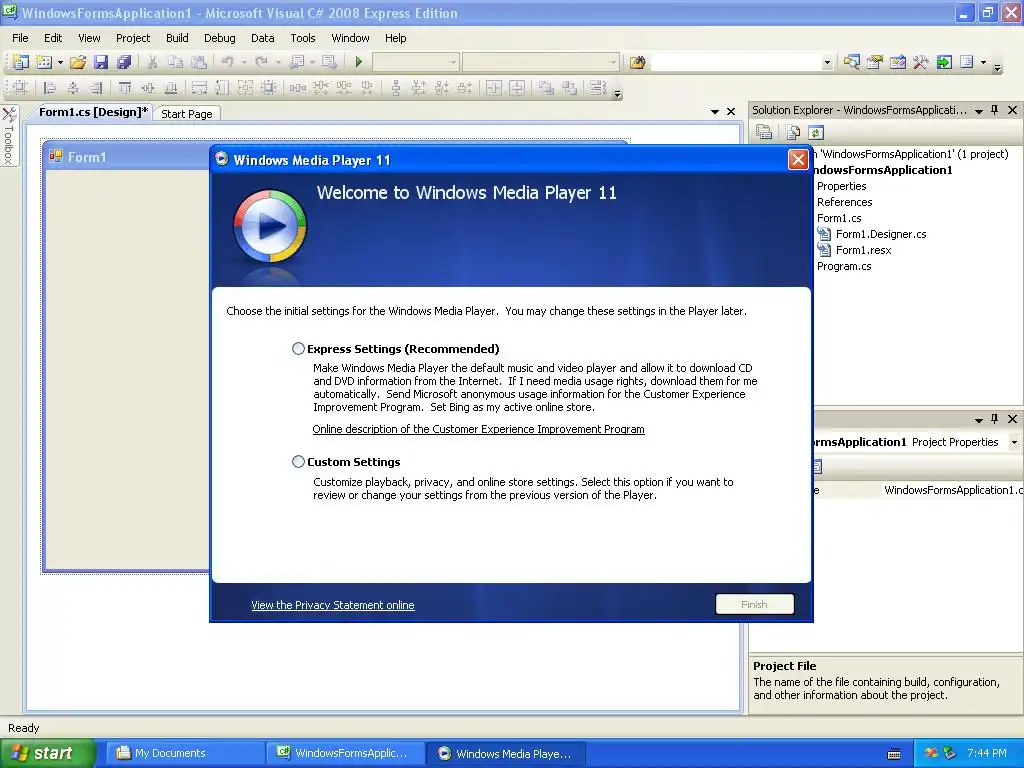Select References node in Solution Explorer
1024x768 pixels.
tap(844, 202)
